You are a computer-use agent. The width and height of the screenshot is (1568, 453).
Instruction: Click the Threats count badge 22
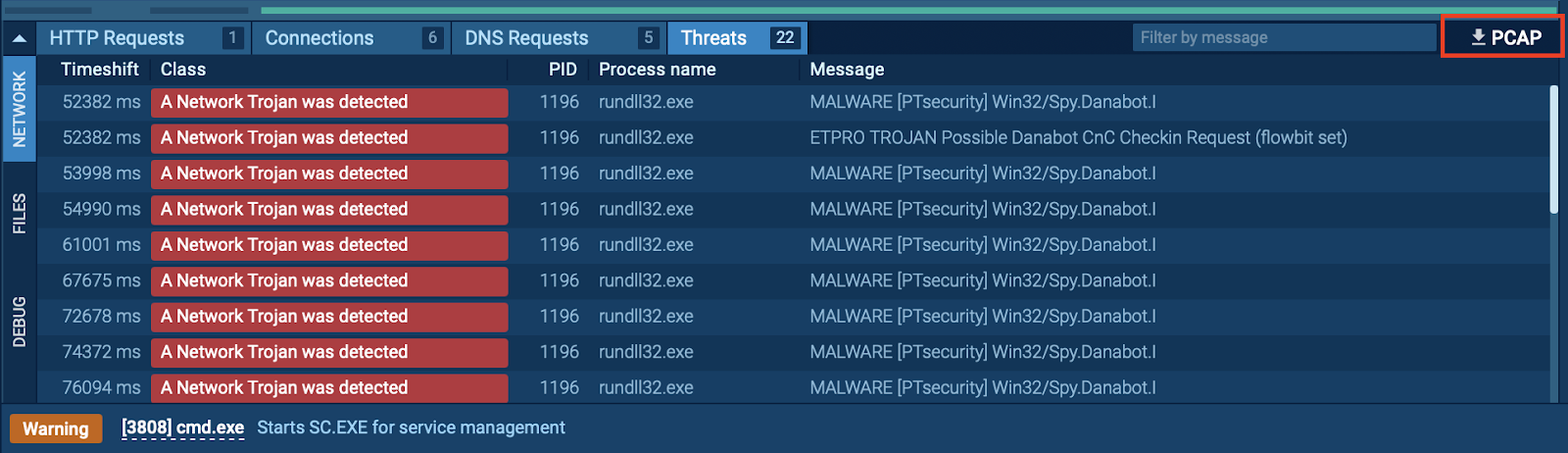coord(785,38)
